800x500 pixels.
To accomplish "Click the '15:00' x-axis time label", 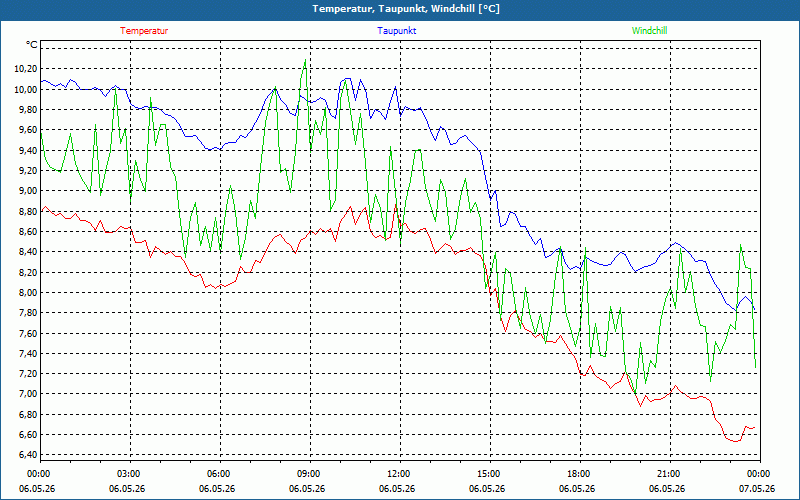I will (x=487, y=474).
